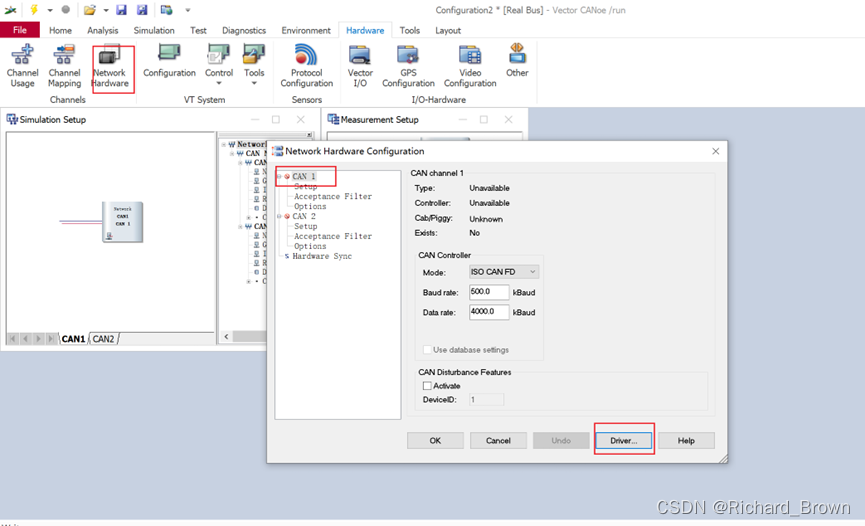This screenshot has width=865, height=526.
Task: Switch to the Analysis ribbon tab
Action: coord(103,30)
